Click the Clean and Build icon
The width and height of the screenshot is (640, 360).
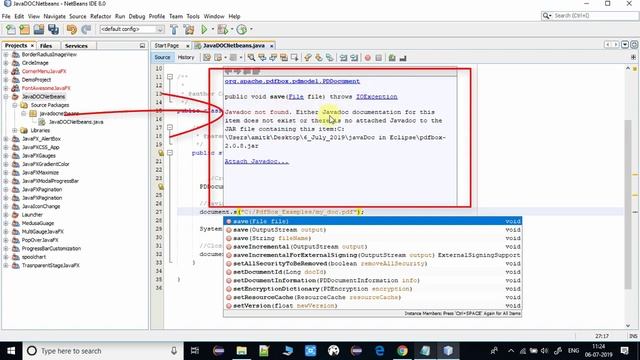coord(189,29)
